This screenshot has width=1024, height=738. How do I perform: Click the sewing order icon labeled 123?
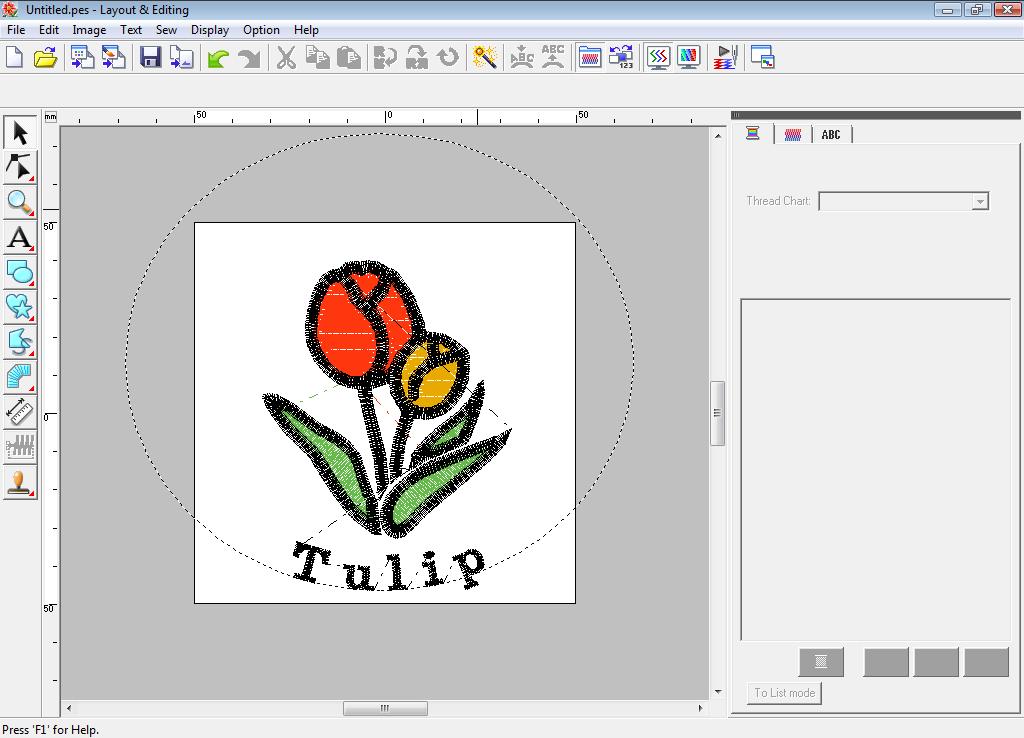621,57
